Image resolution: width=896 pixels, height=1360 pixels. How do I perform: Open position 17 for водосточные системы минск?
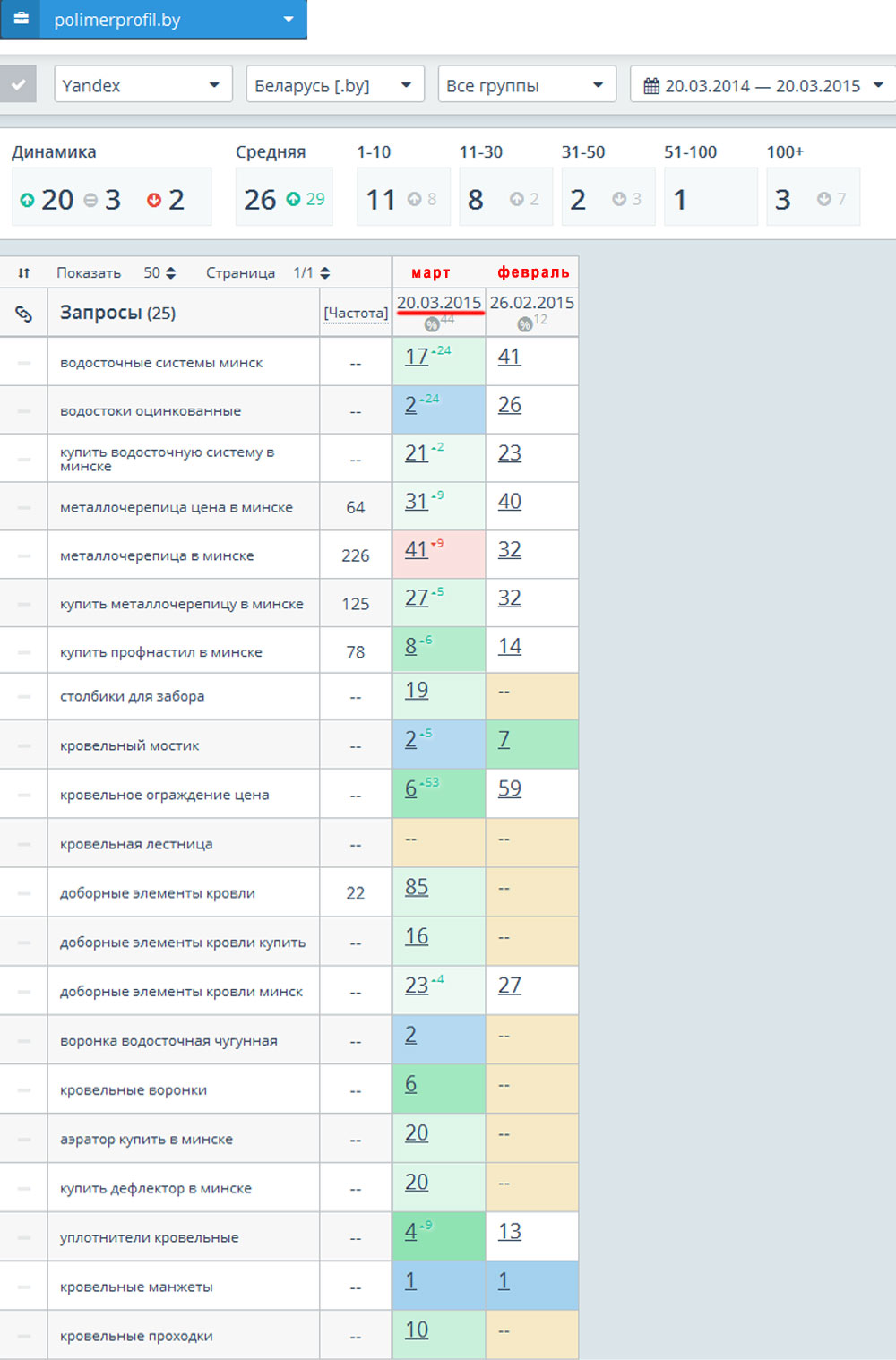[416, 357]
